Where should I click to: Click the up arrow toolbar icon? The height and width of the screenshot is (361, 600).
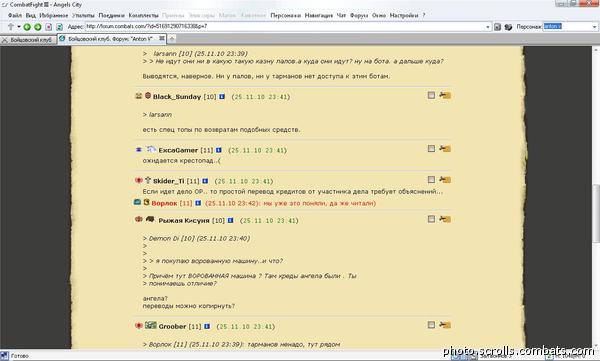(x=11, y=26)
